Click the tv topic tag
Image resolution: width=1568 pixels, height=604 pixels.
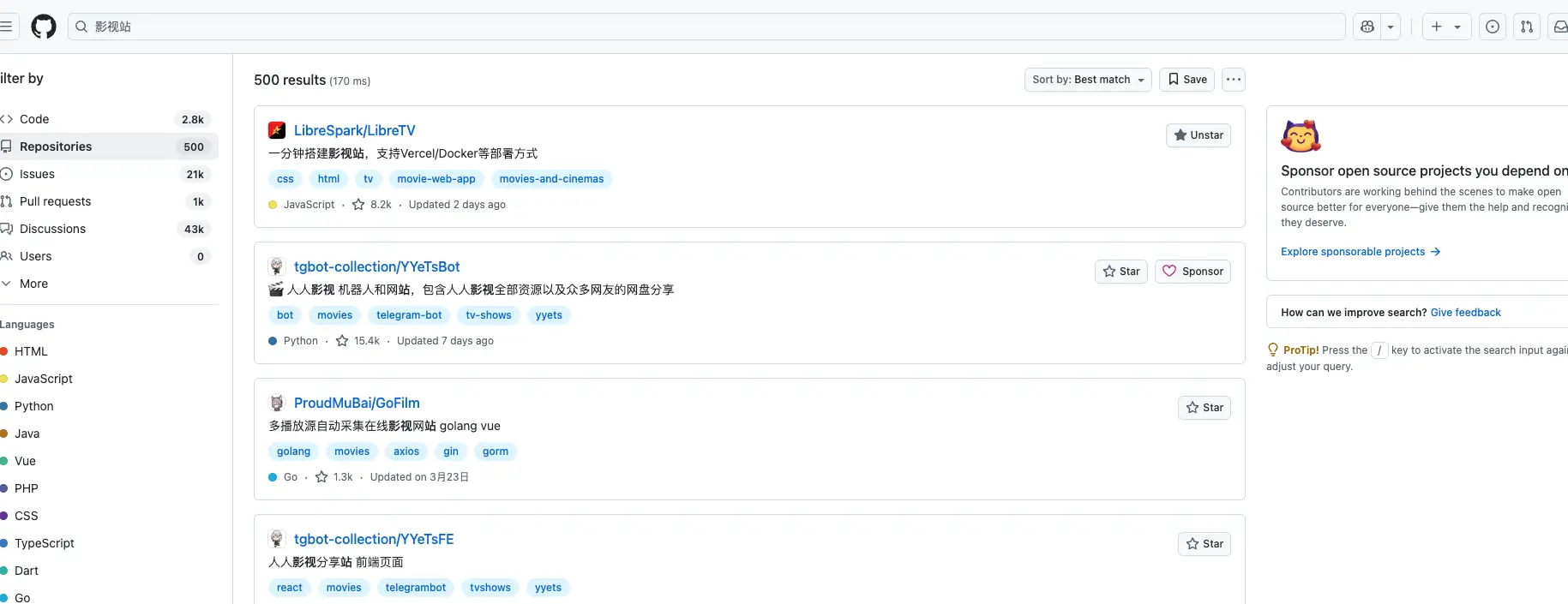[368, 179]
